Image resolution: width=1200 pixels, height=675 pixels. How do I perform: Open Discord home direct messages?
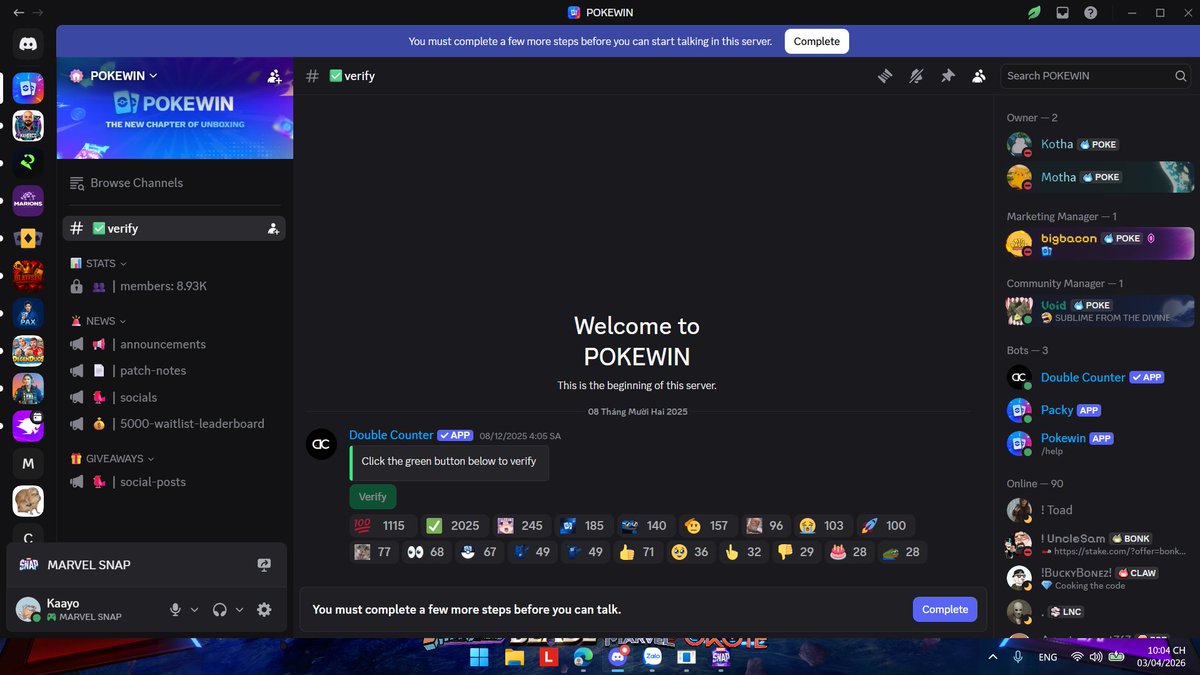pos(27,43)
